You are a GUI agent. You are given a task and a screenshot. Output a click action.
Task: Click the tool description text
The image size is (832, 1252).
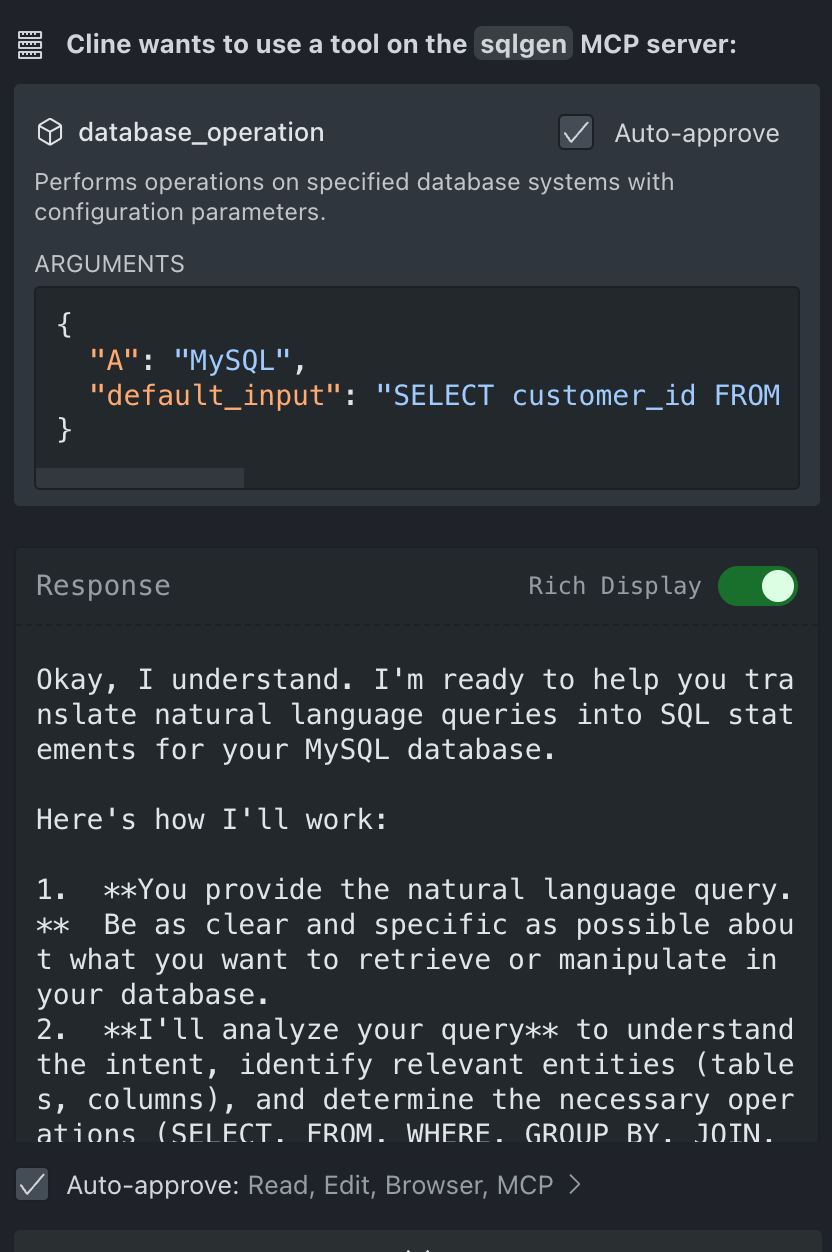354,197
